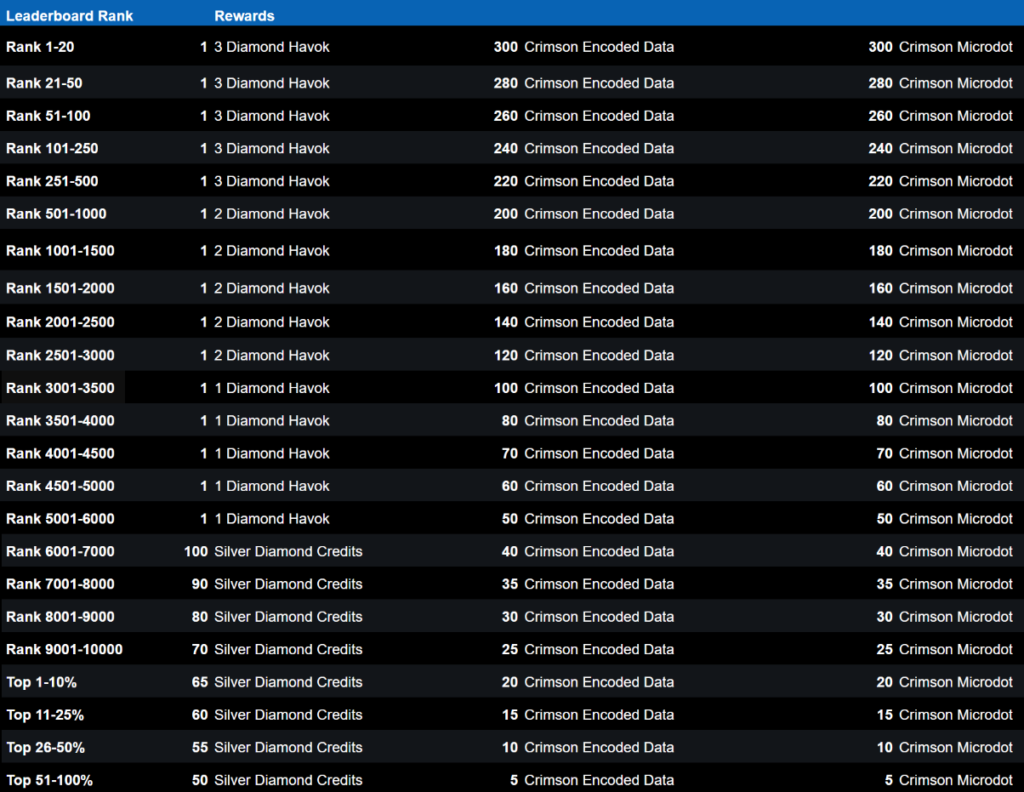Click "15 Crimson Microdot" reward
The image size is (1024, 792).
pyautogui.click(x=944, y=715)
